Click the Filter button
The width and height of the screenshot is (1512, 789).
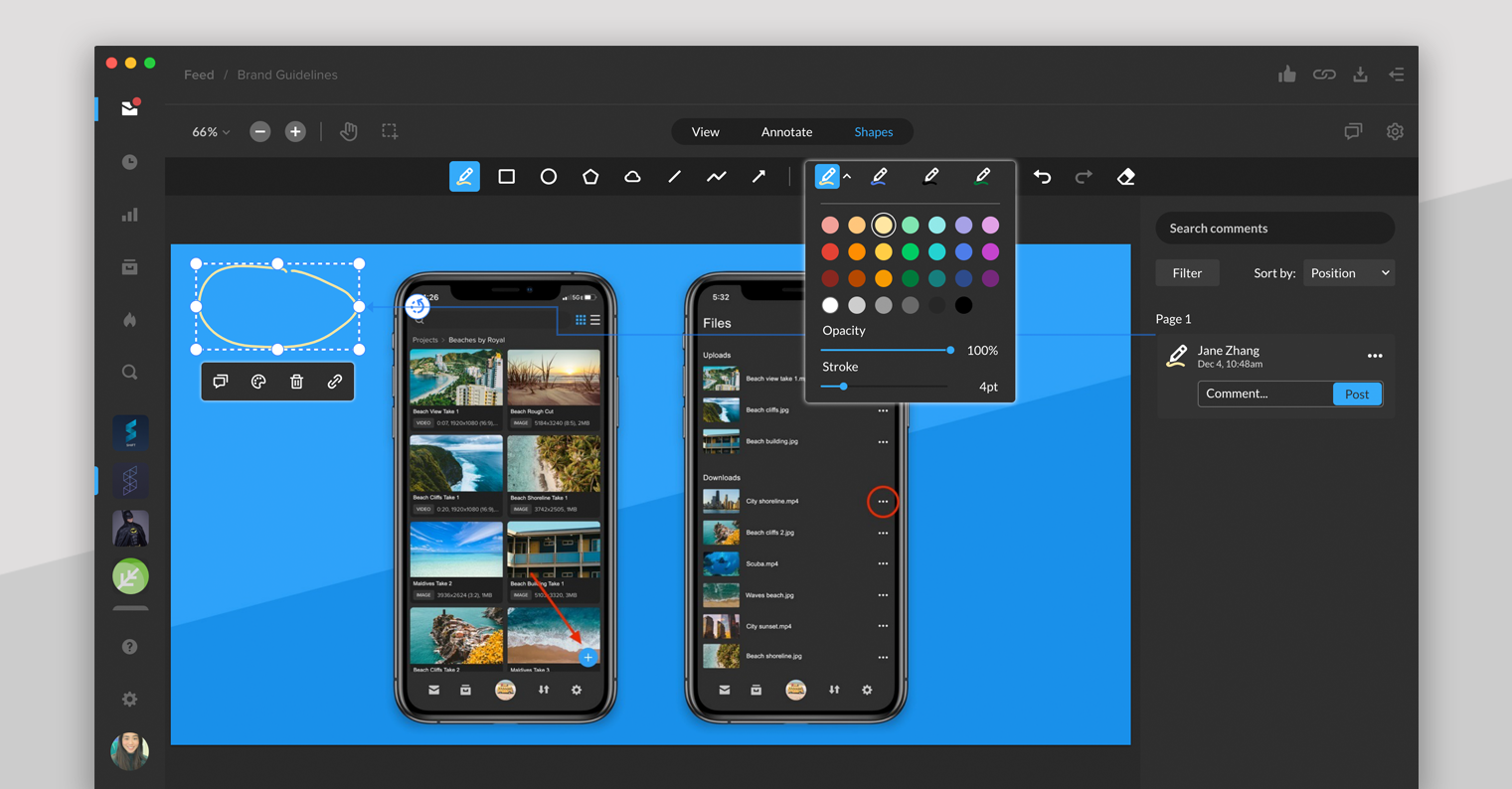point(1187,273)
